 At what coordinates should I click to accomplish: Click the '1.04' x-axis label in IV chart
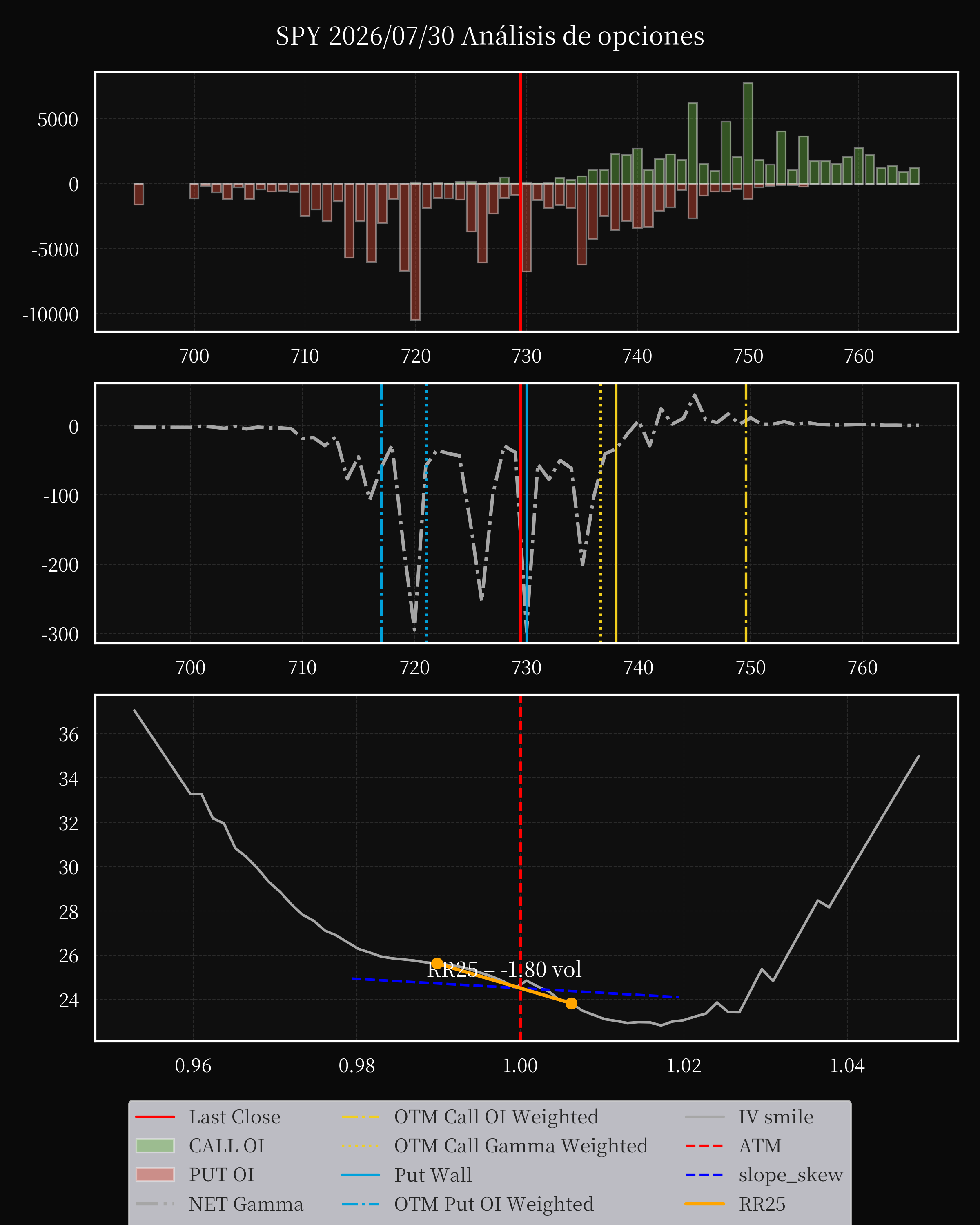(847, 1066)
